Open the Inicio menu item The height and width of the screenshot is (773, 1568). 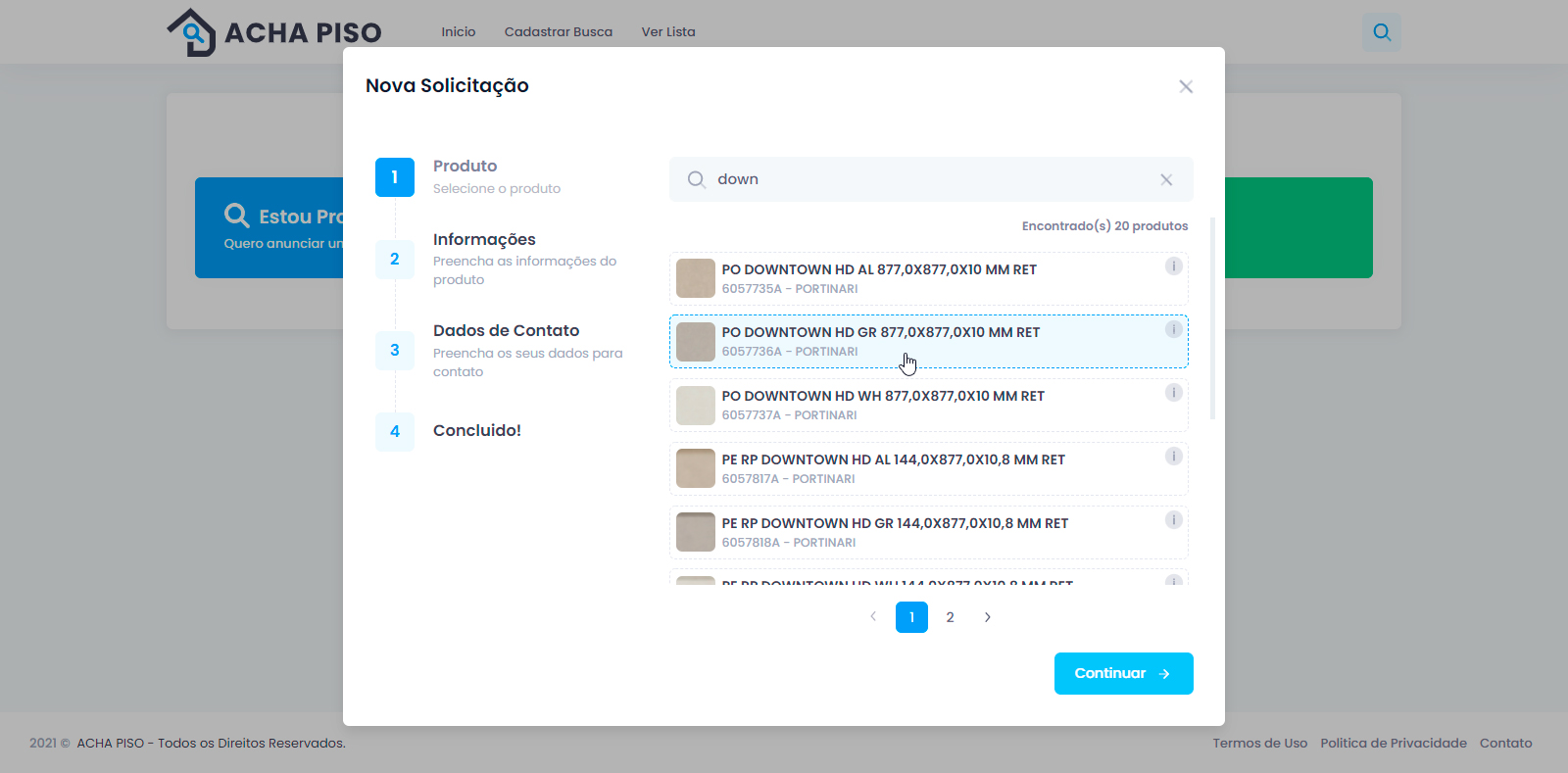point(459,32)
